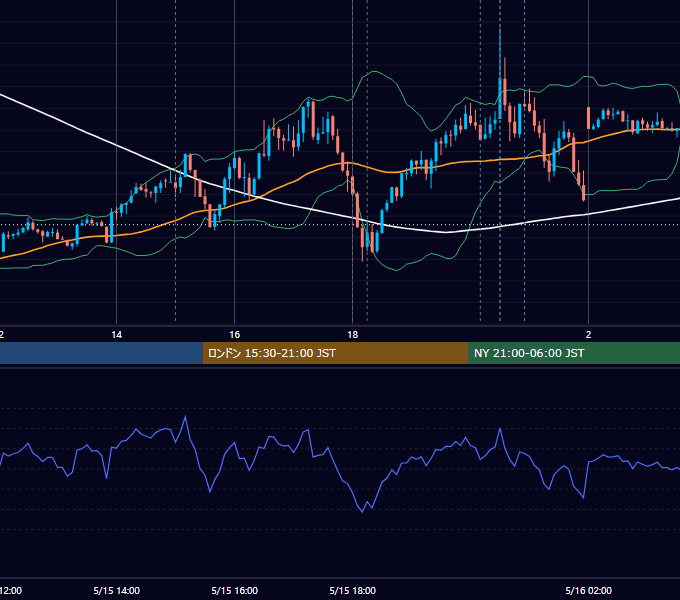The image size is (680, 600).
Task: Click the oscillator's lowest trough near 18:00
Action: click(363, 512)
